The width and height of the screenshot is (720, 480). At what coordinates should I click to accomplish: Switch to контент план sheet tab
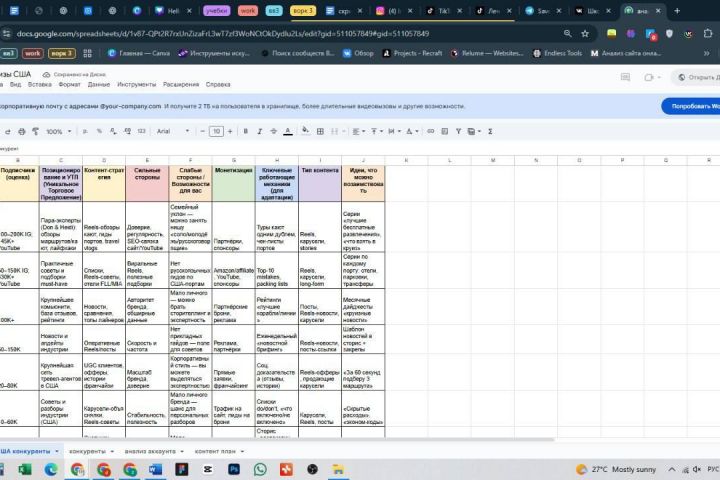click(x=215, y=452)
